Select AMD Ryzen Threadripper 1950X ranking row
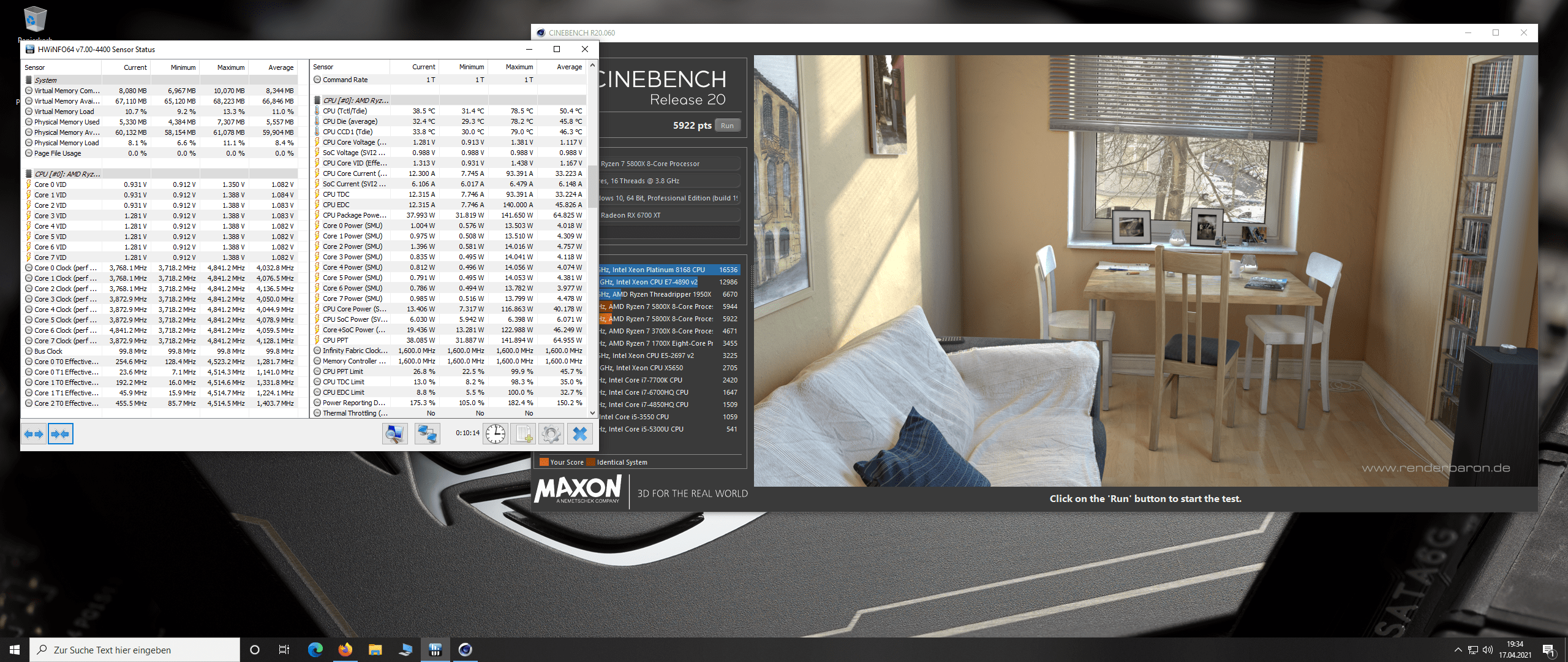Viewport: 1568px width, 662px height. click(x=669, y=294)
